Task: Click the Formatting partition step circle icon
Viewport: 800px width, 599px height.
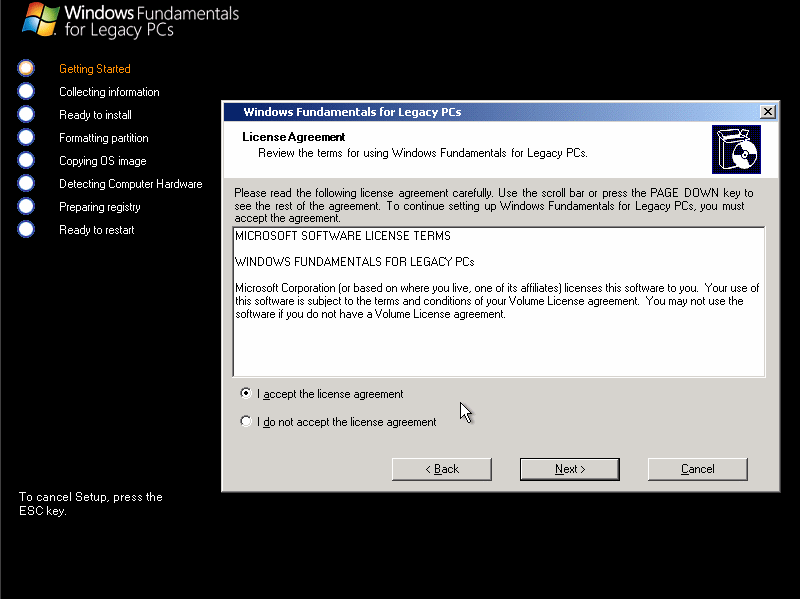Action: pyautogui.click(x=25, y=137)
